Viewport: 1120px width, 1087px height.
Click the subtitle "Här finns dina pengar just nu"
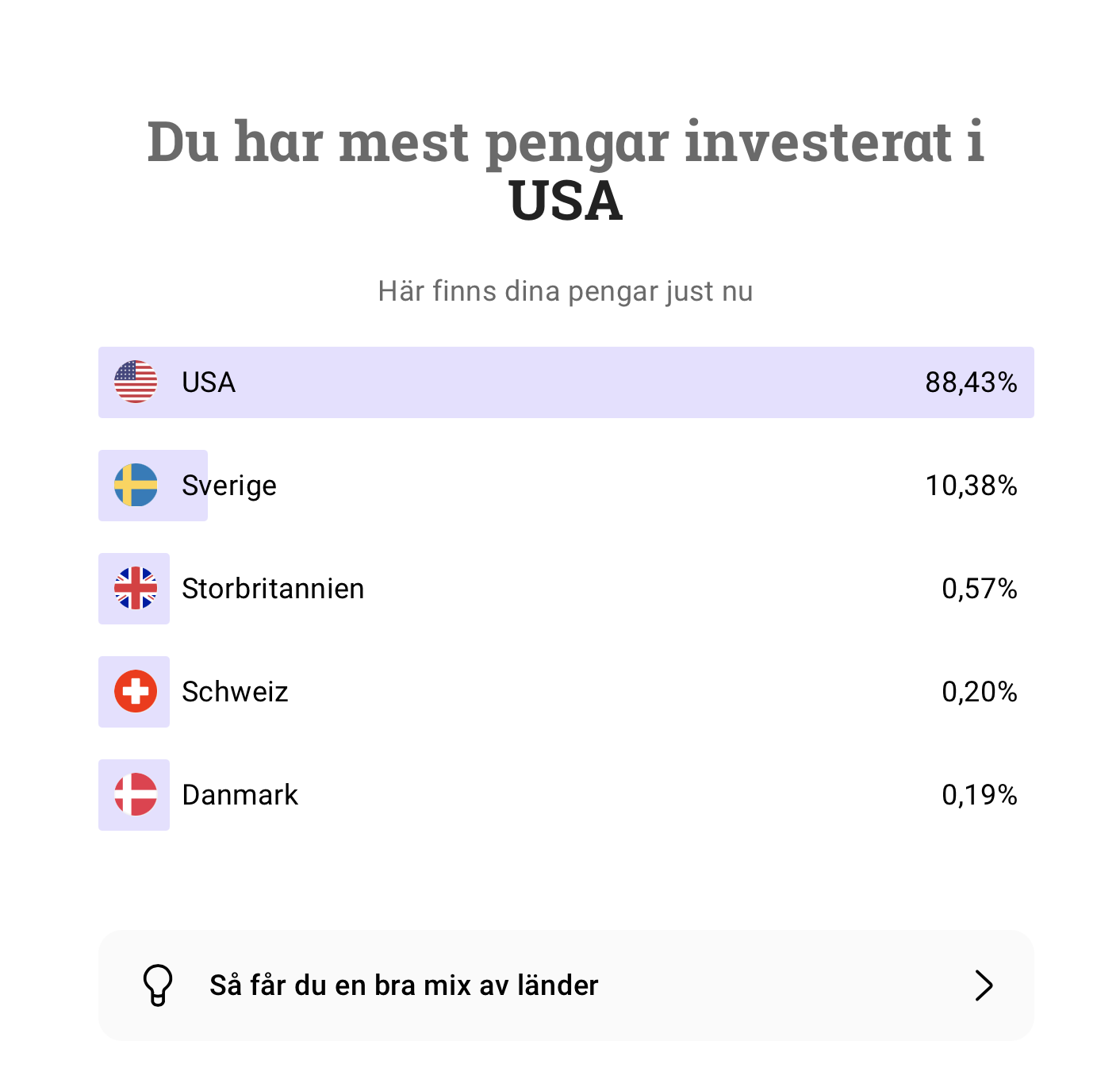[566, 291]
